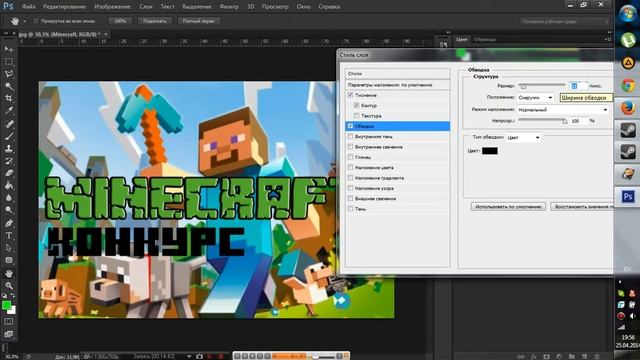Enable the Глянец checkbox
640x360 pixels.
(350, 157)
